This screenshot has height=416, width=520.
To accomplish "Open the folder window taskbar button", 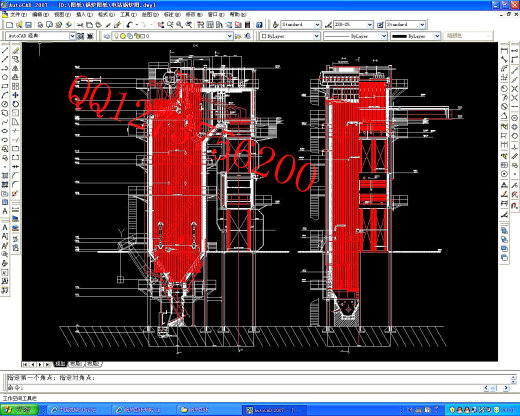I will pos(207,410).
